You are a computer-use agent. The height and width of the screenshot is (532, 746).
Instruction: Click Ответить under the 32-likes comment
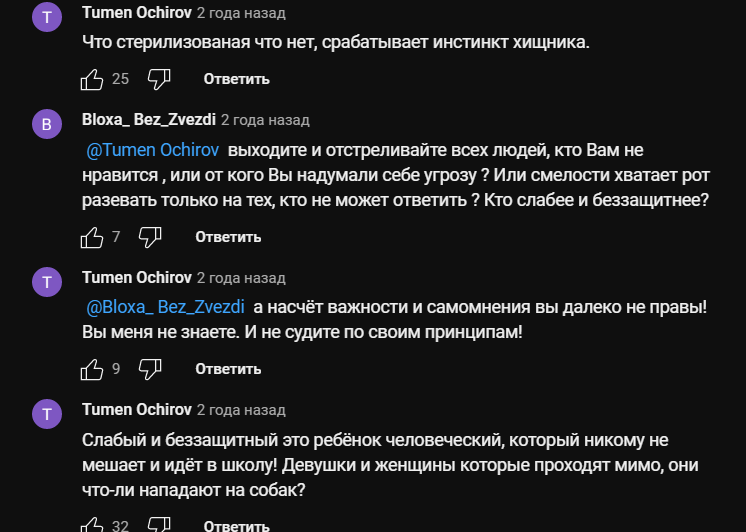click(236, 526)
